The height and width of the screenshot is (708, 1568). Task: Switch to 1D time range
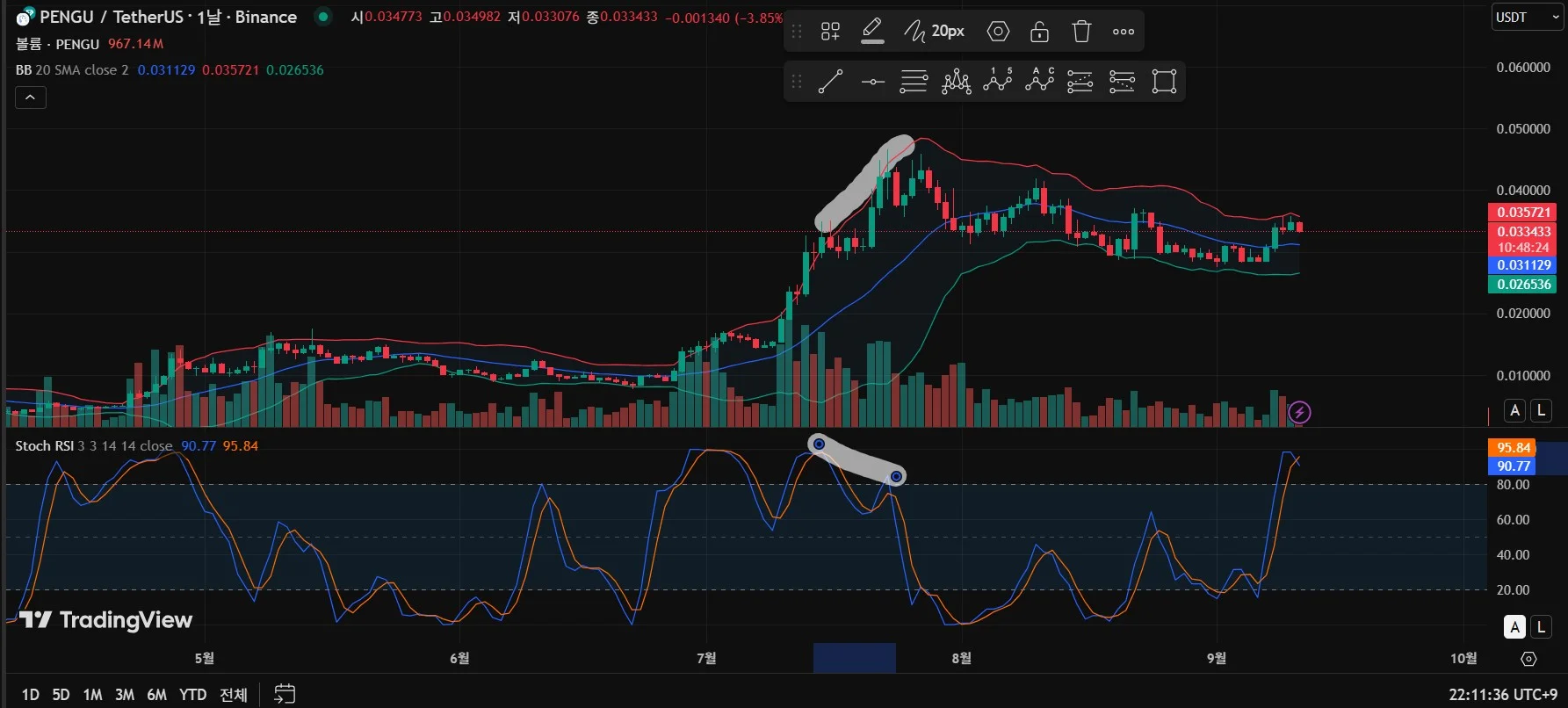point(30,695)
